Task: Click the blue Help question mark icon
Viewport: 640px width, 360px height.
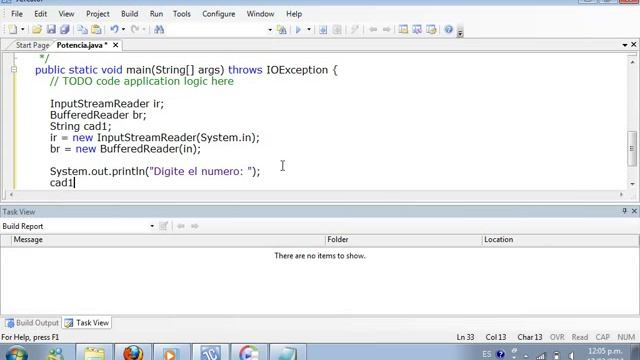Action: [449, 29]
